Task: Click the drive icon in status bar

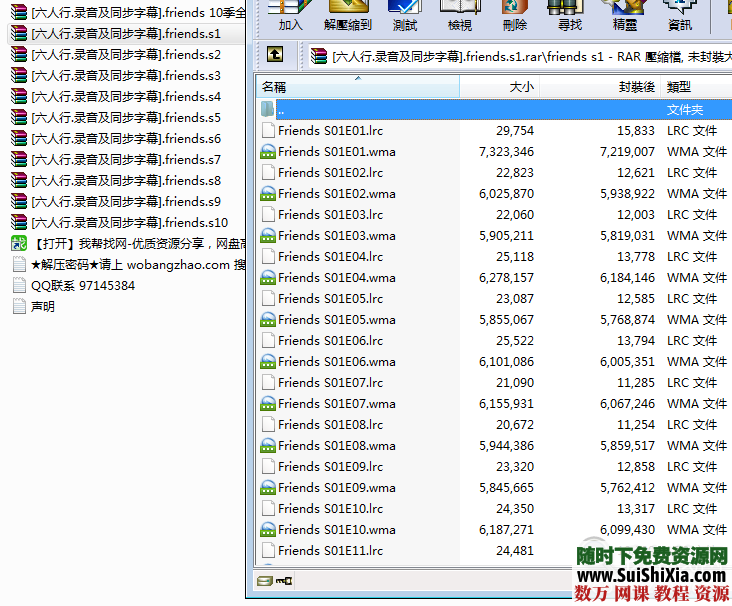Action: tap(265, 581)
